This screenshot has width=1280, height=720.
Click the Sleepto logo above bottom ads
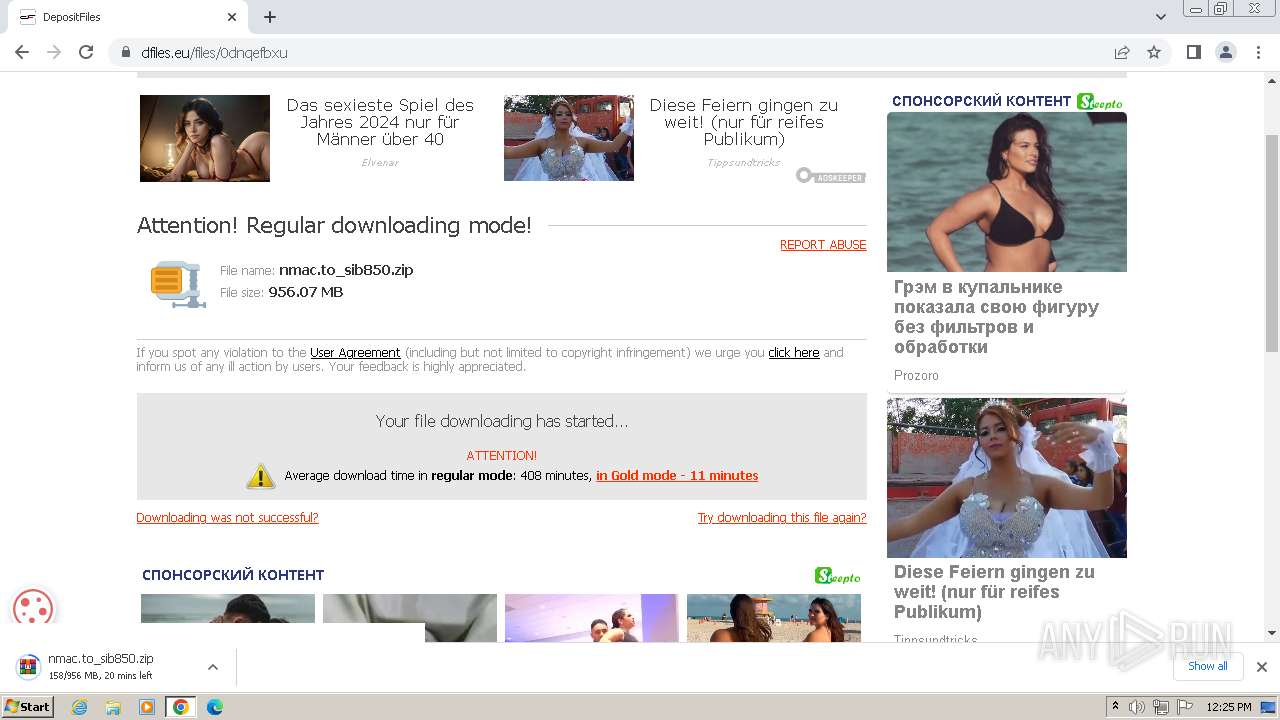838,576
